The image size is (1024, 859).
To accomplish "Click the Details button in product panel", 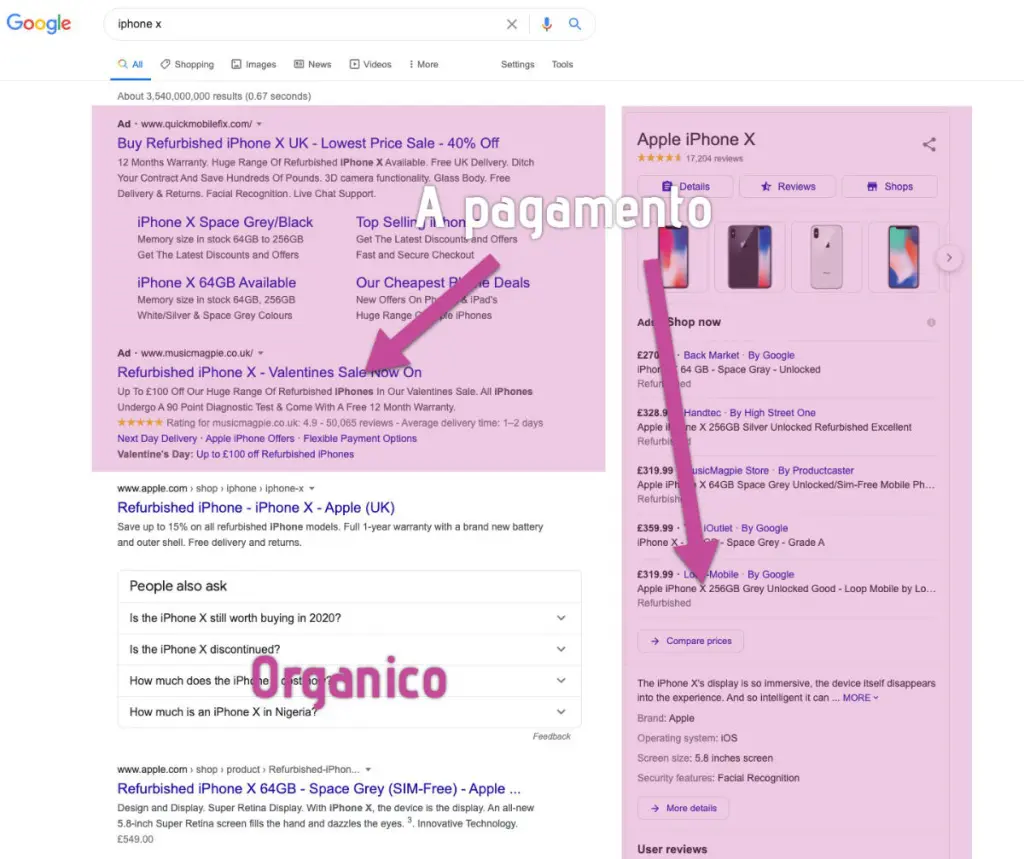I will 685,186.
